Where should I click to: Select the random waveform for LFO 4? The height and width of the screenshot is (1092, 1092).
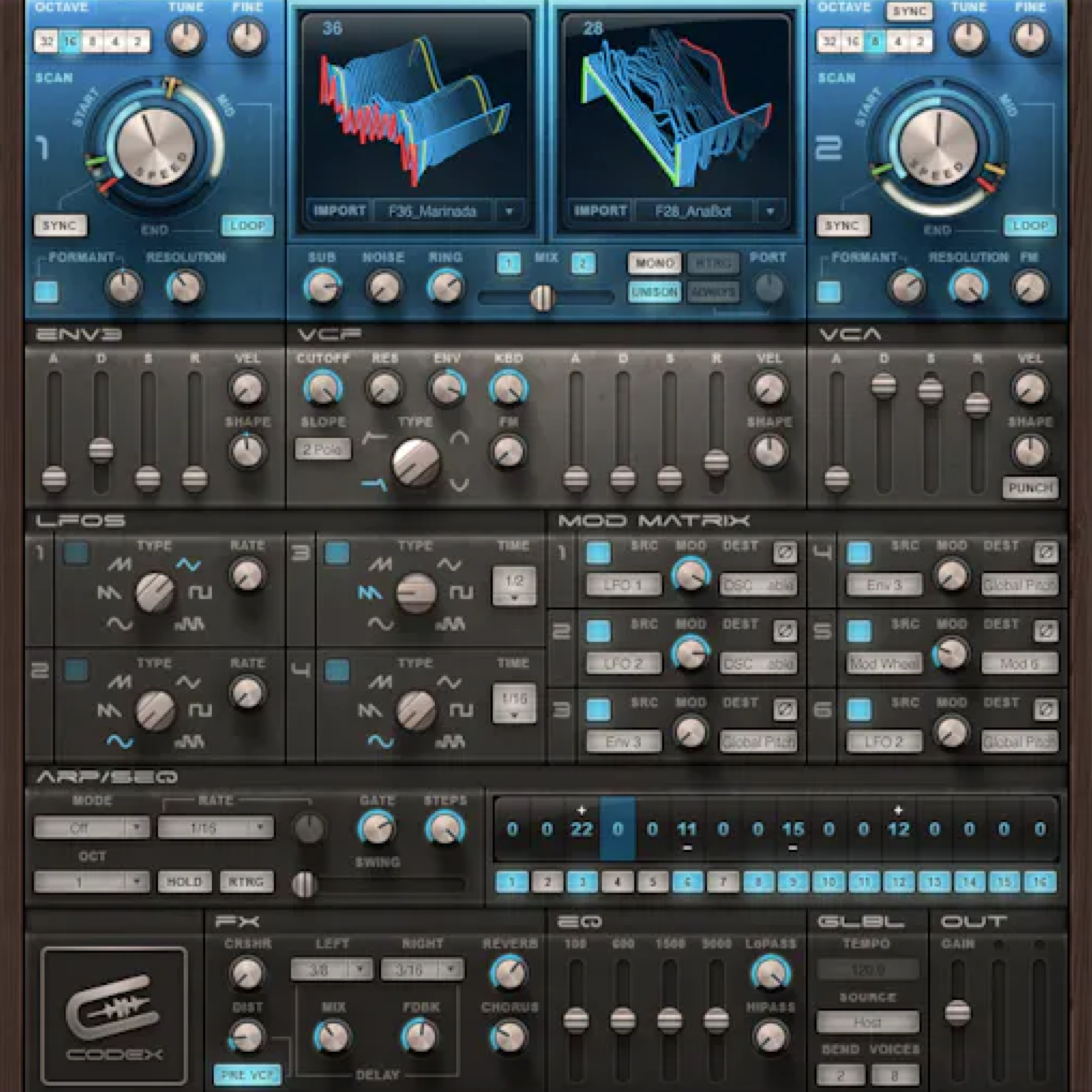point(450,741)
